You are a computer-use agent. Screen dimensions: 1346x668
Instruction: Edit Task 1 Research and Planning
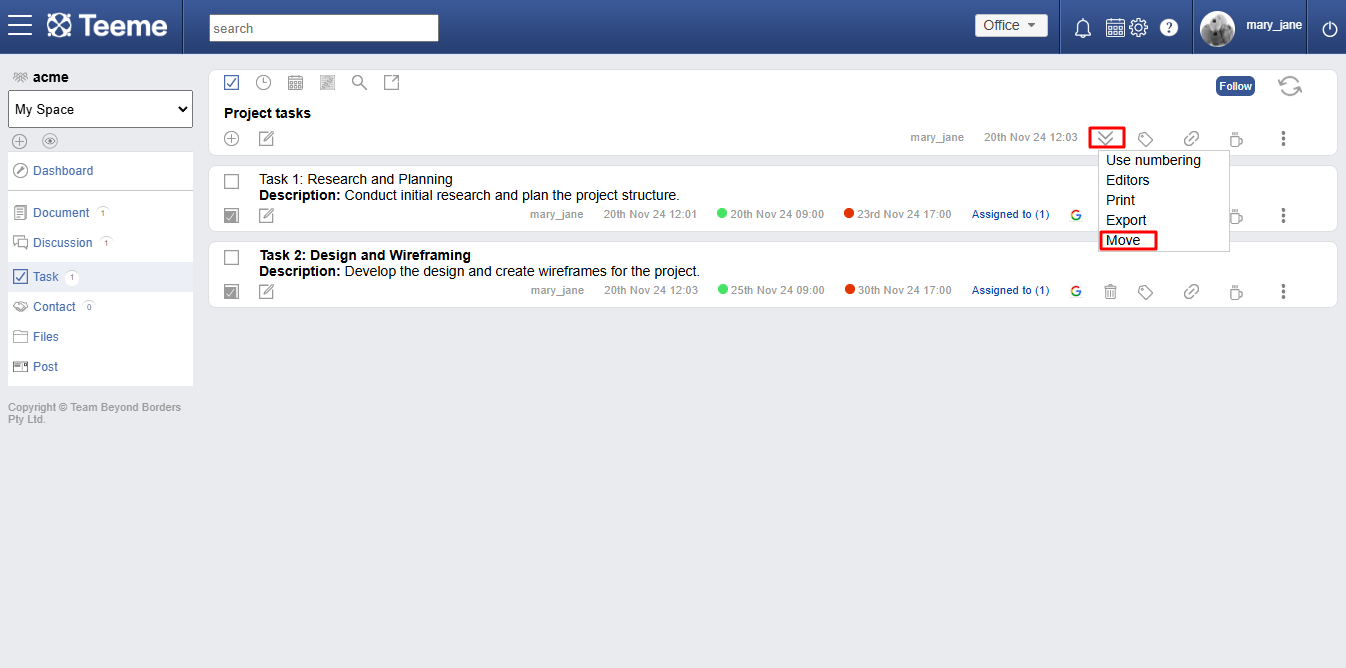click(266, 215)
